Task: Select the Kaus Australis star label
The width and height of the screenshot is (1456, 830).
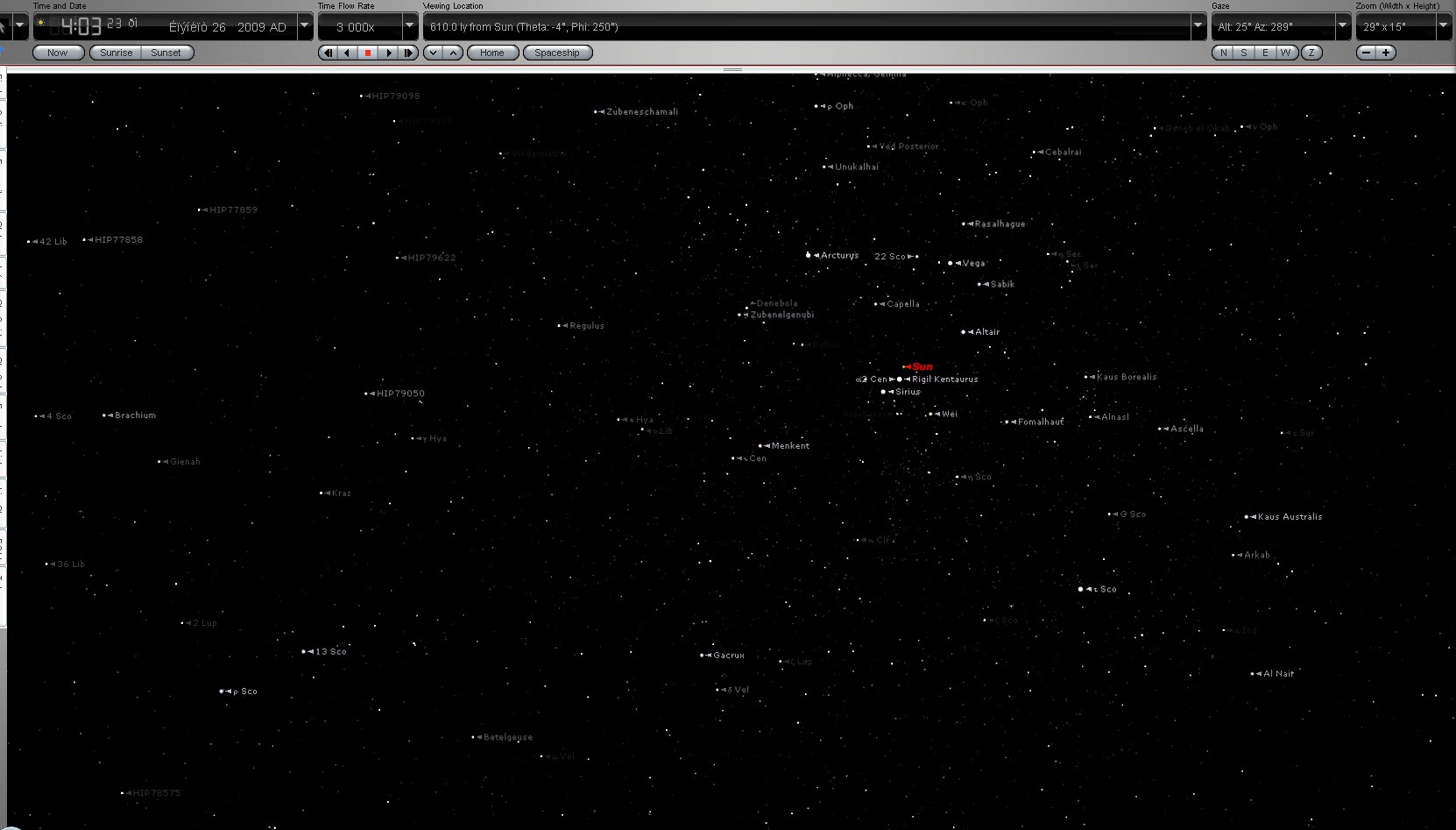Action: (x=1290, y=517)
